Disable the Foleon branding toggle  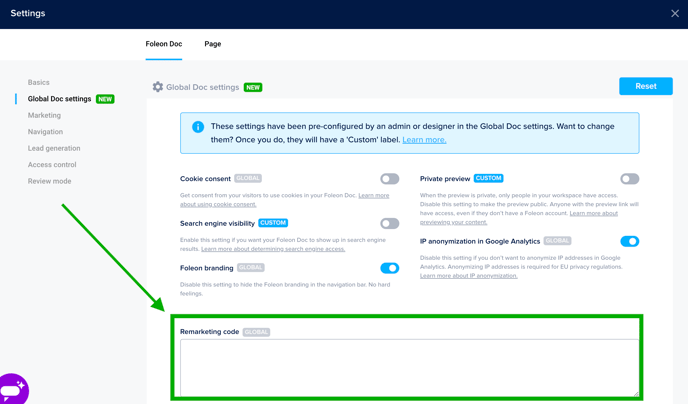click(389, 268)
